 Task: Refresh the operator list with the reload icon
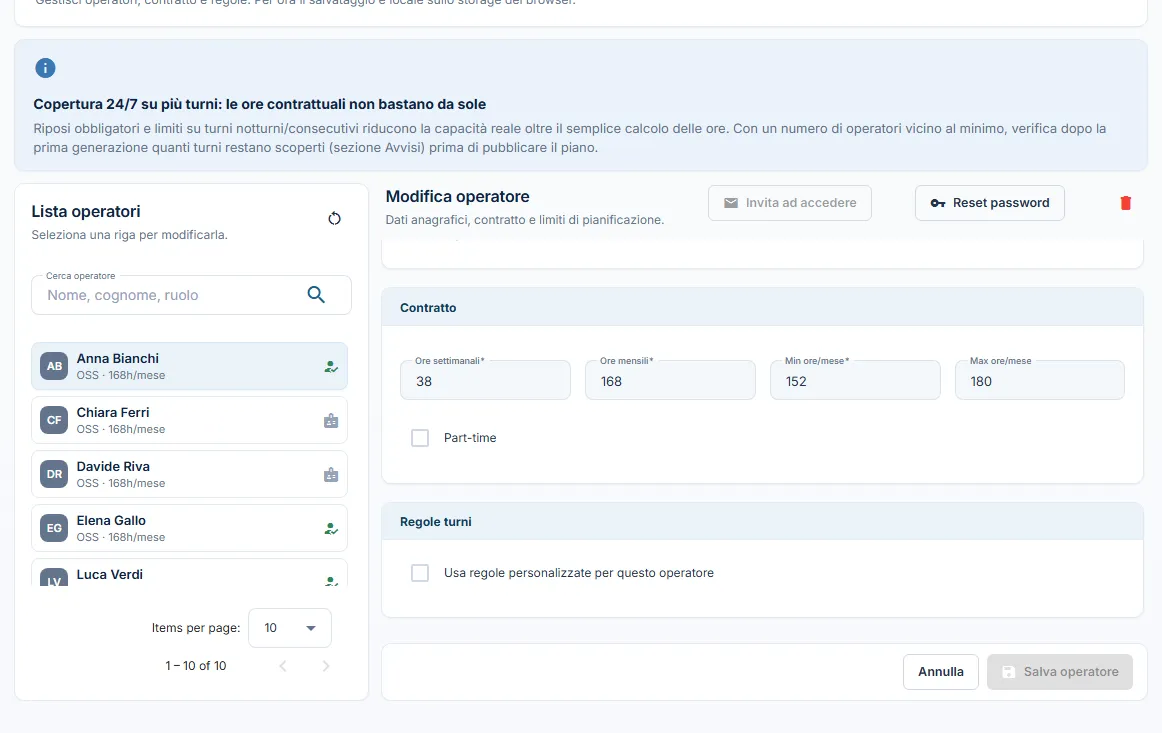pos(334,219)
